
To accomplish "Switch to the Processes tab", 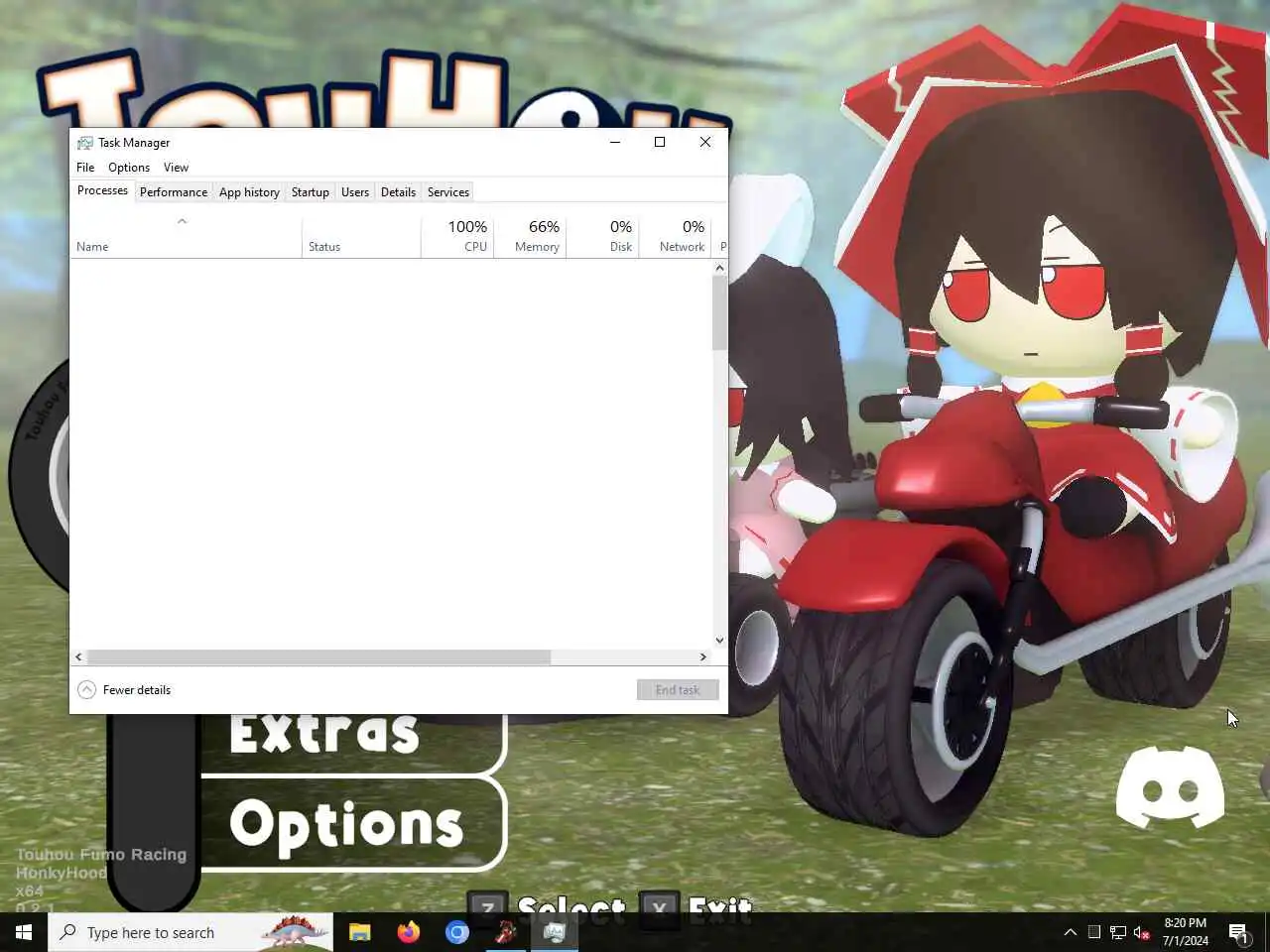I will pyautogui.click(x=102, y=190).
